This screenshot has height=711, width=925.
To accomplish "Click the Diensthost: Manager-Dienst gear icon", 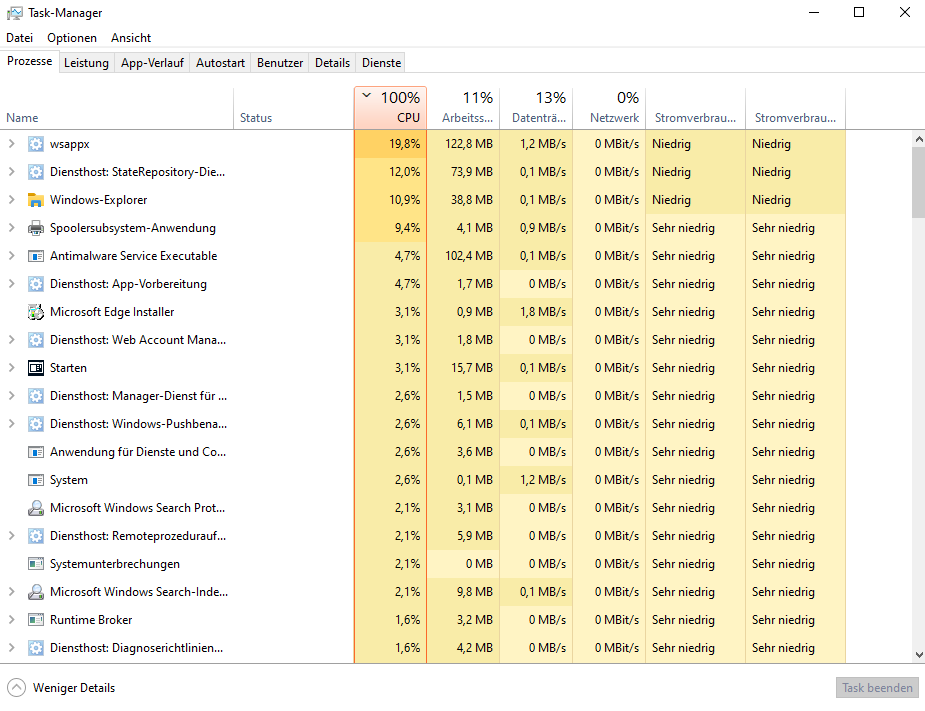I will (36, 396).
